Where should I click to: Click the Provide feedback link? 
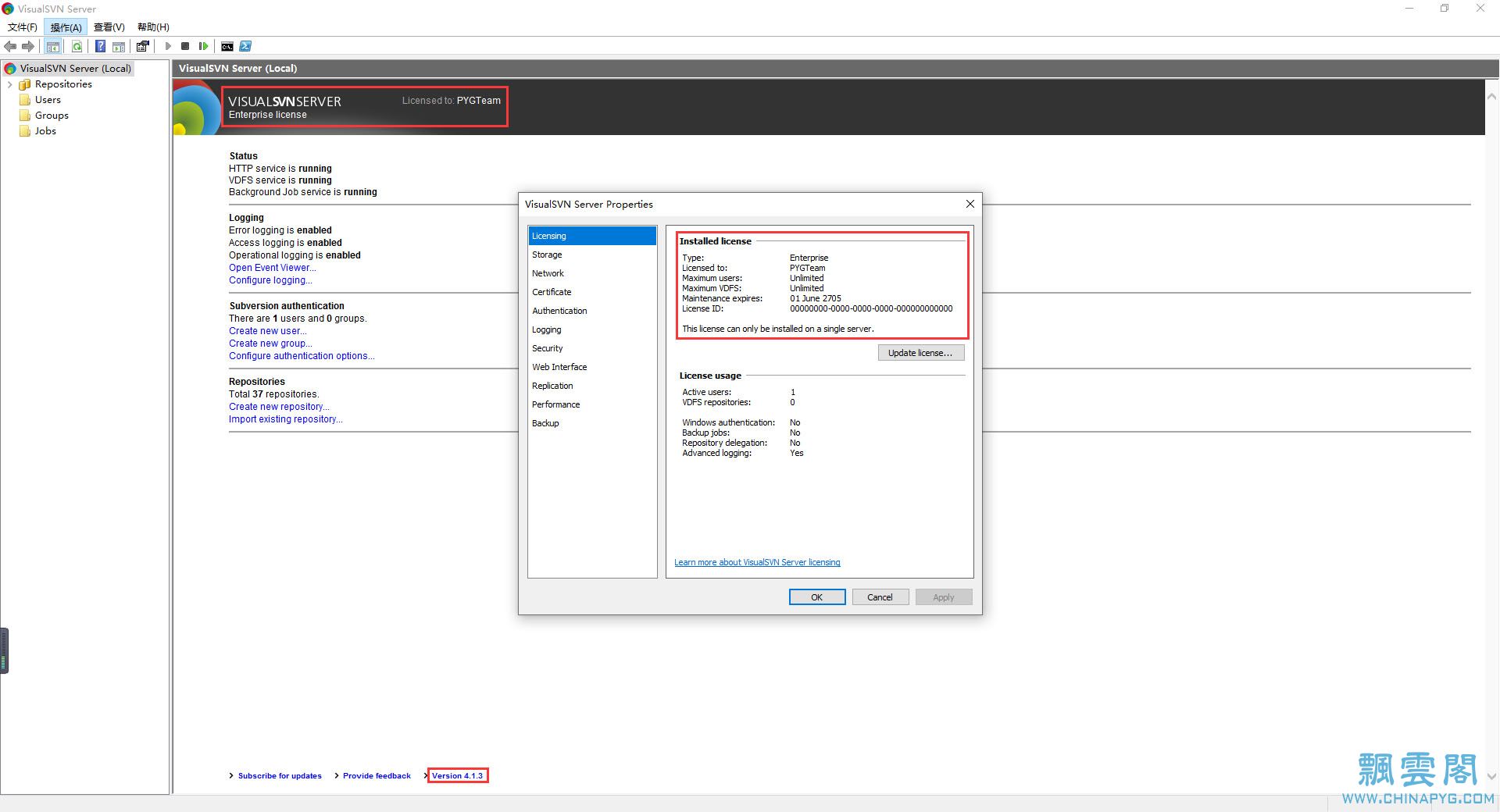pyautogui.click(x=377, y=776)
